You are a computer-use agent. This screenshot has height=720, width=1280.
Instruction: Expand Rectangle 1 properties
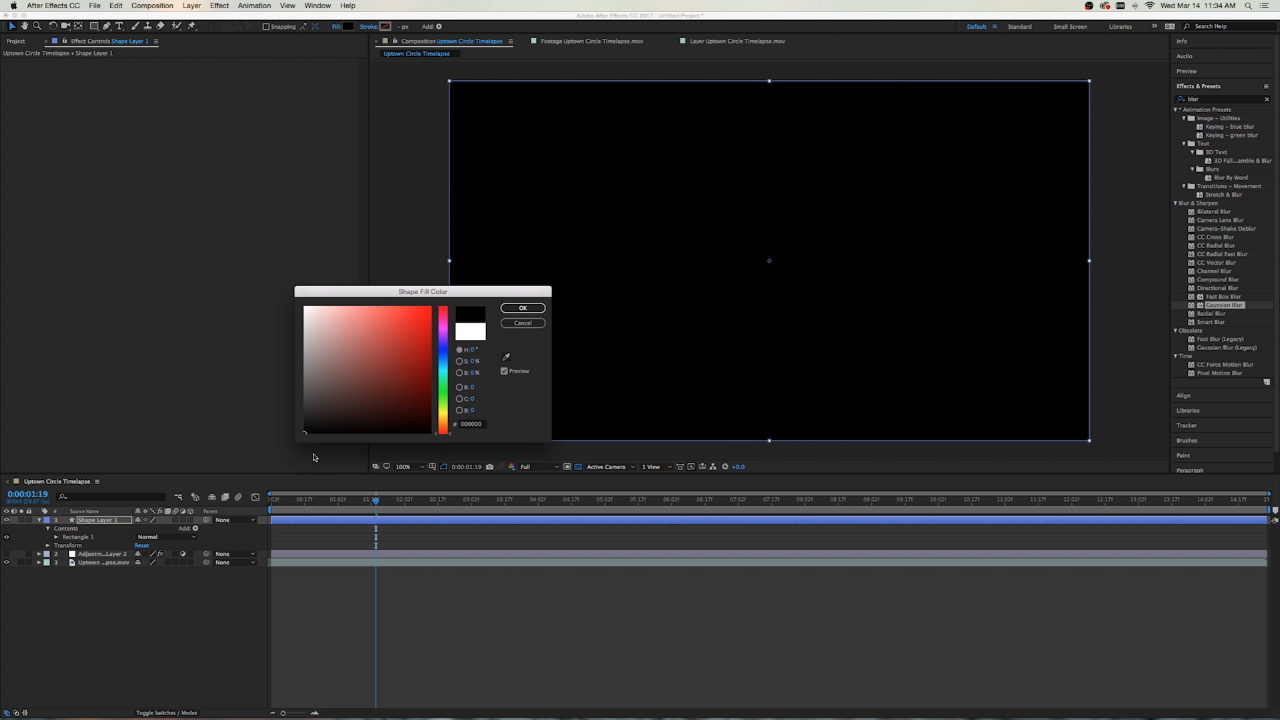(56, 537)
